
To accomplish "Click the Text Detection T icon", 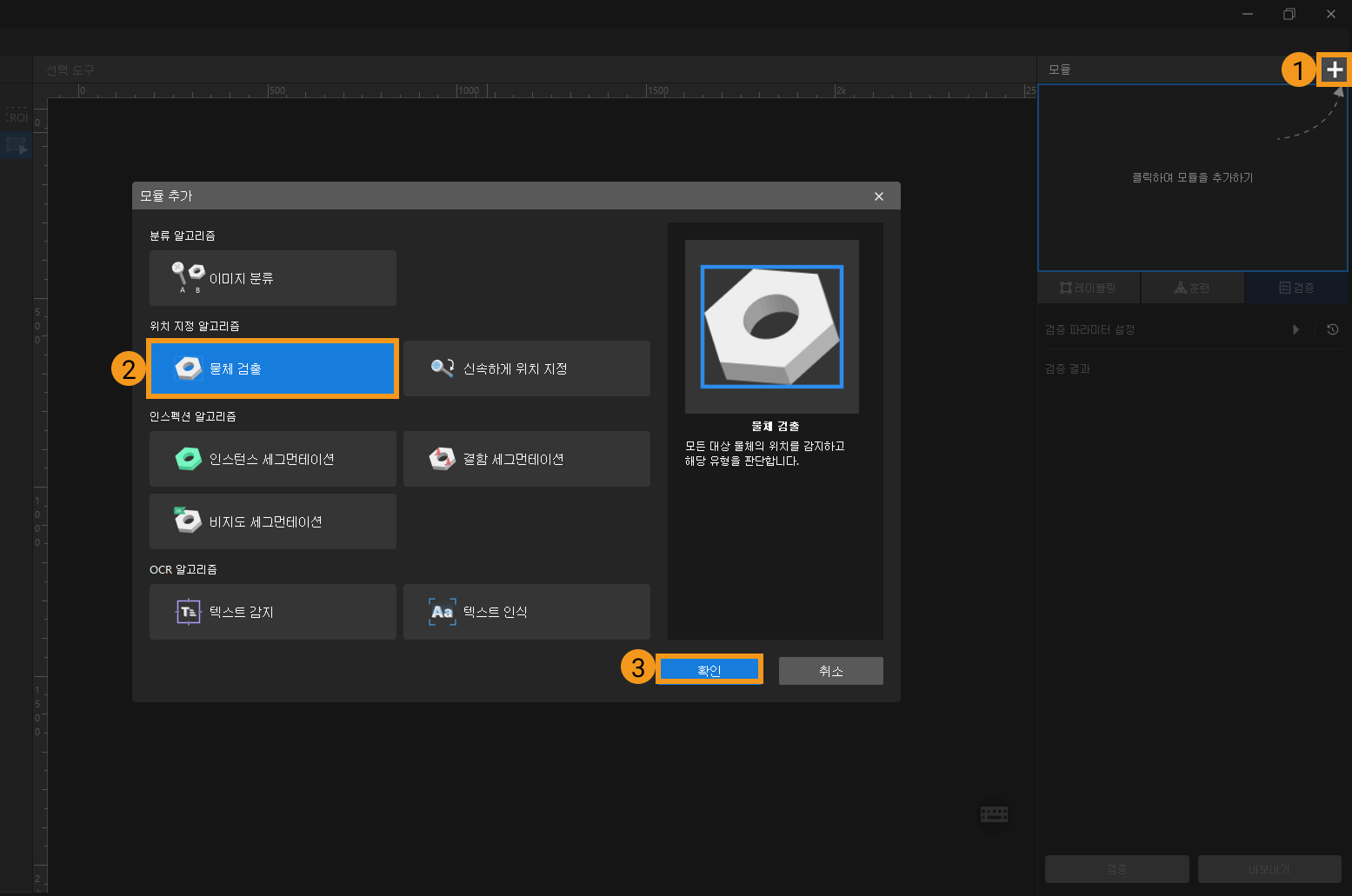I will pyautogui.click(x=188, y=612).
